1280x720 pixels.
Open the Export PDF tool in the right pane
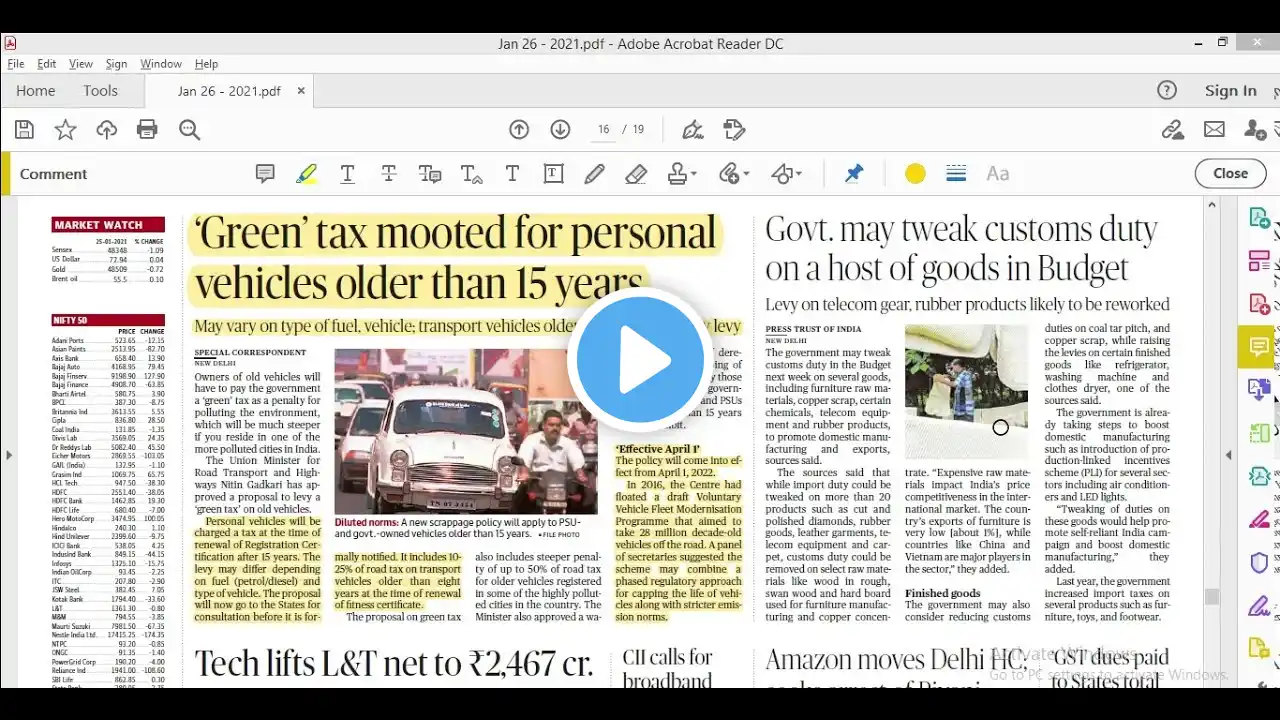click(x=1259, y=219)
